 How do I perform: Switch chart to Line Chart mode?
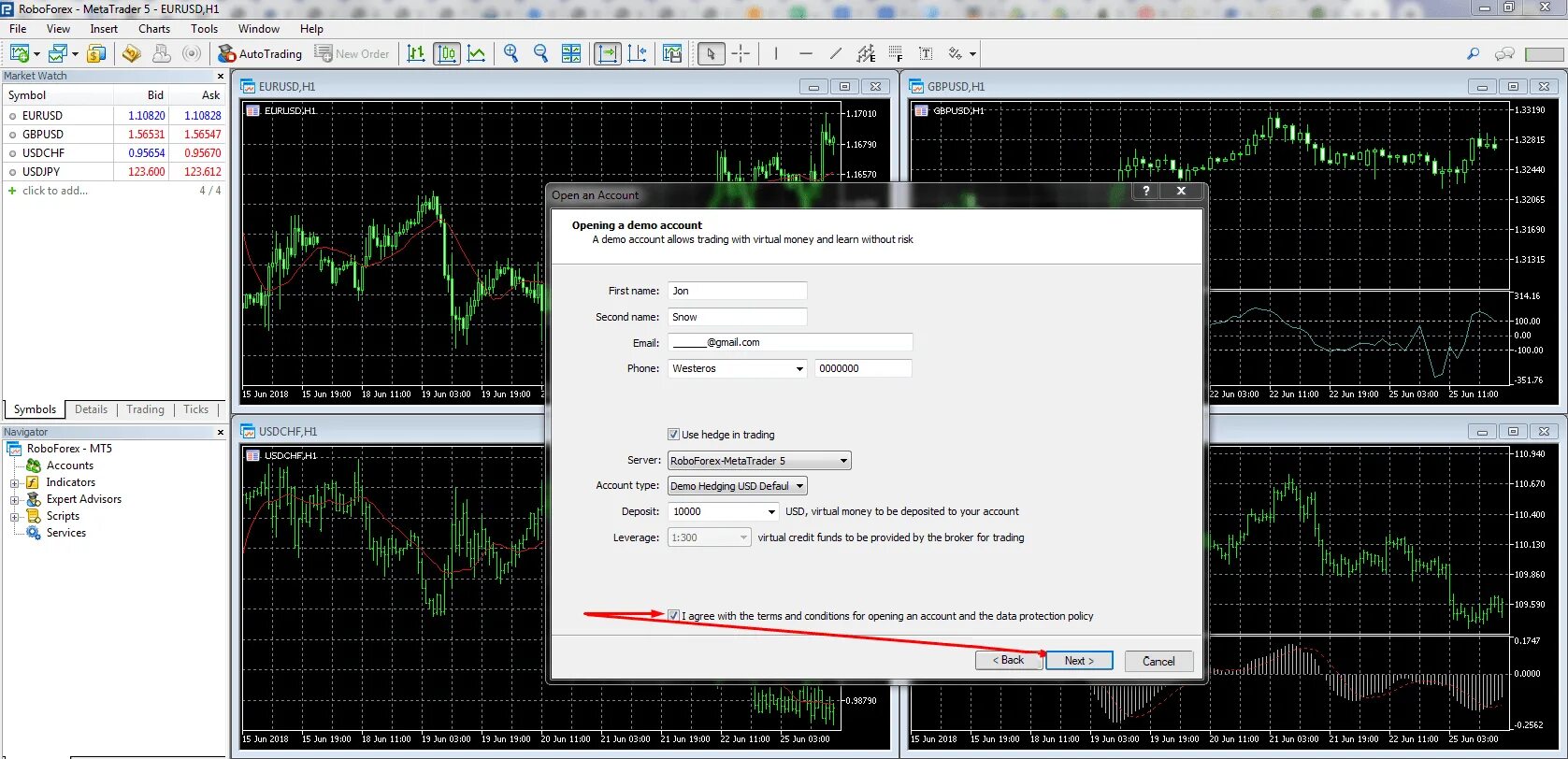pyautogui.click(x=477, y=54)
